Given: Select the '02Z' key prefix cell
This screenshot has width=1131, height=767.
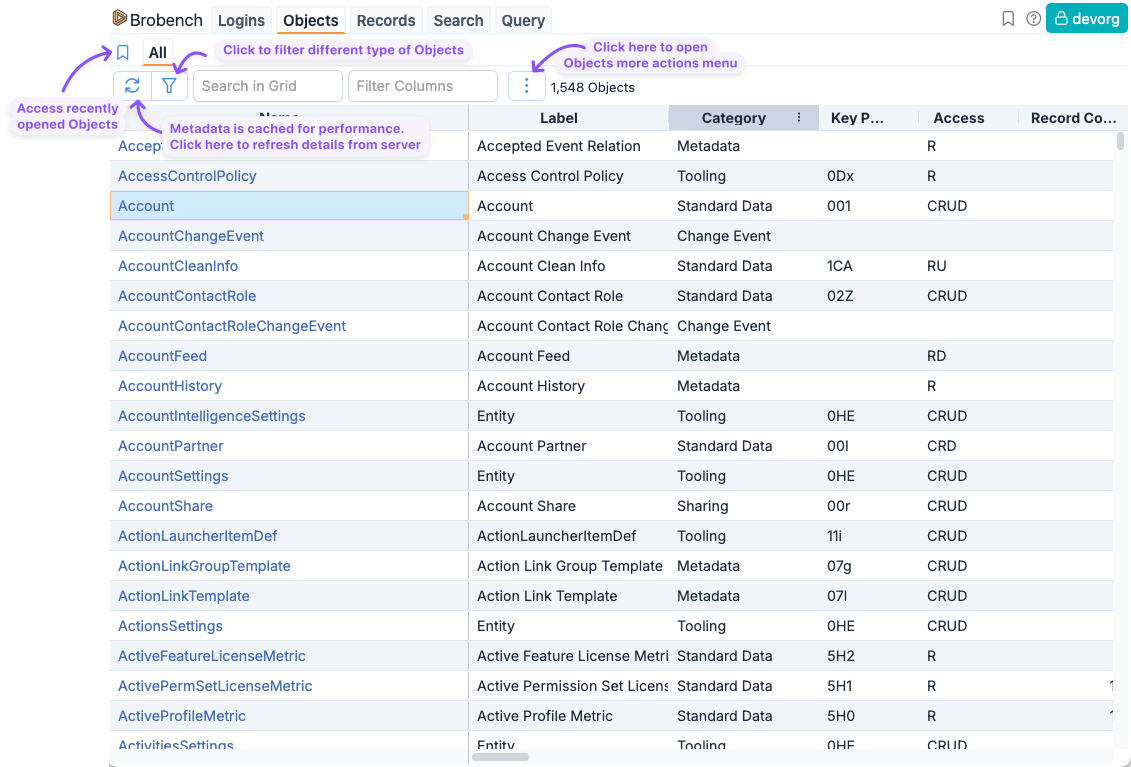Looking at the screenshot, I should 869,297.
